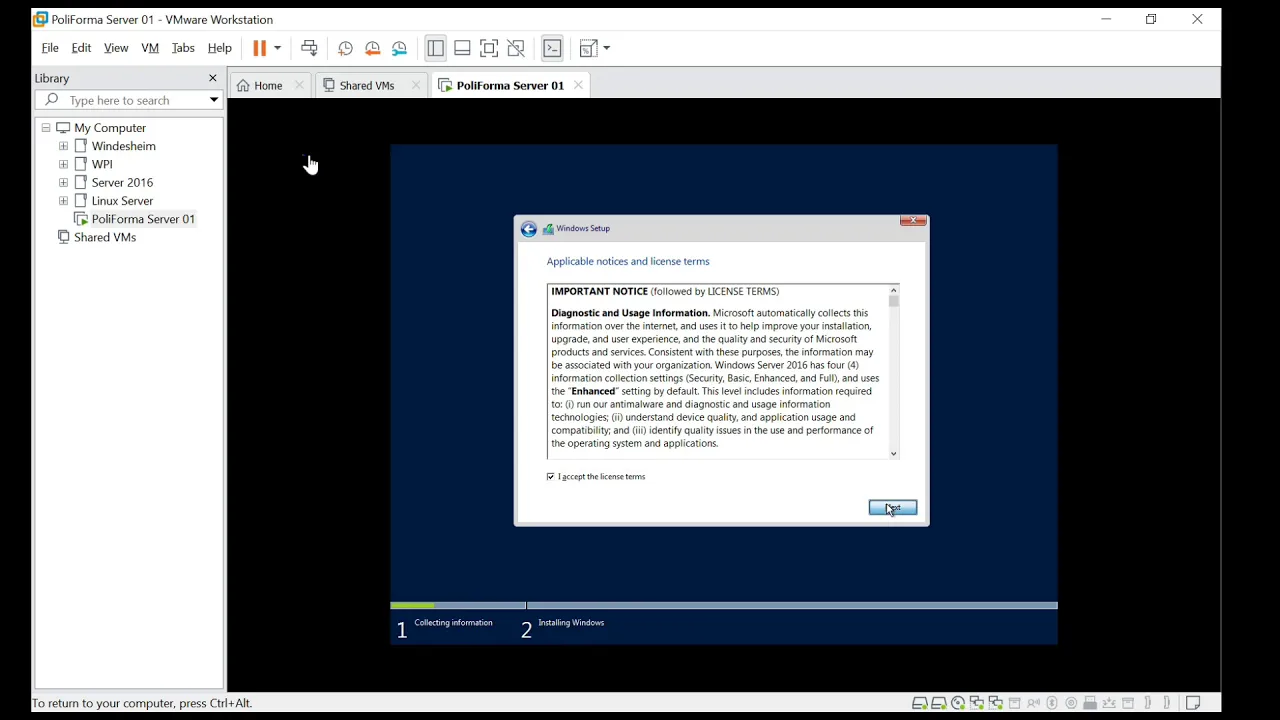
Task: Click the license text scroll up arrow
Action: pos(894,290)
